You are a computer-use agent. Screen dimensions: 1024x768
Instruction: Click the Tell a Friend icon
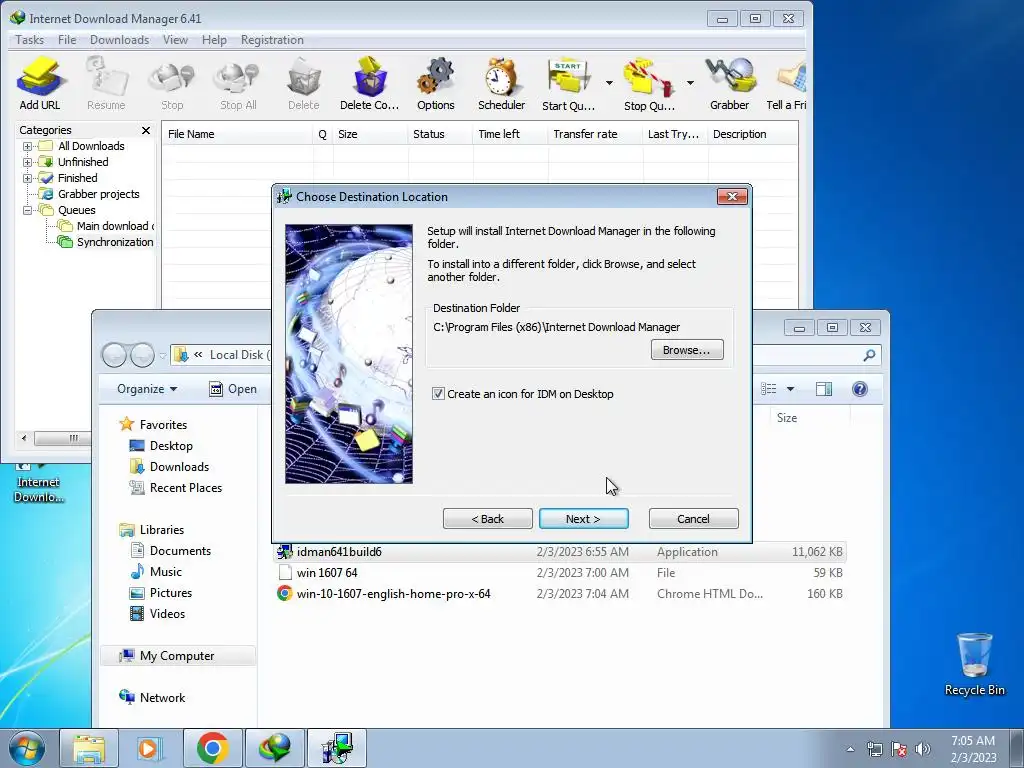(787, 84)
